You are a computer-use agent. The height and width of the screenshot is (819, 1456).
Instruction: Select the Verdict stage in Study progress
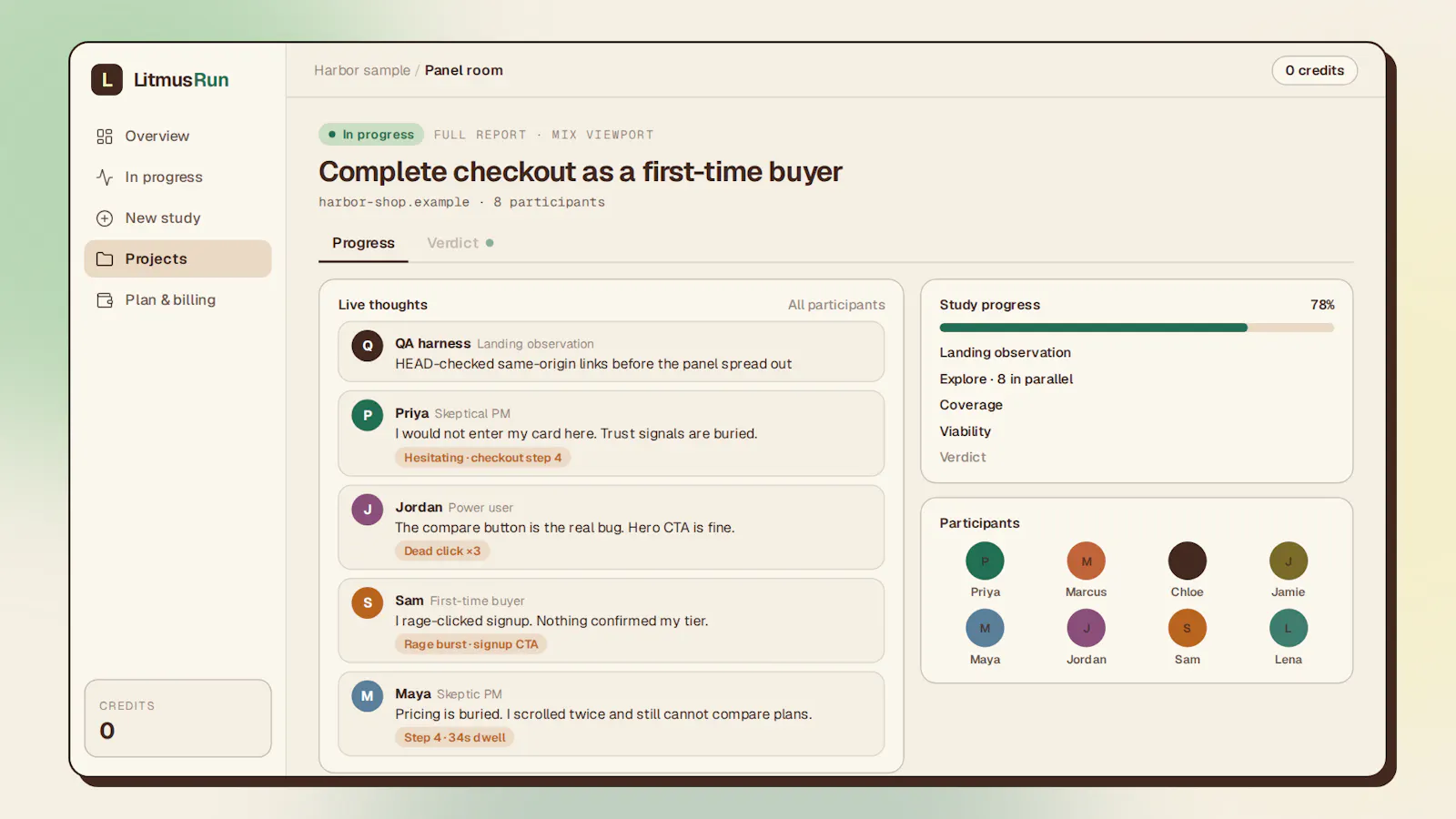963,457
